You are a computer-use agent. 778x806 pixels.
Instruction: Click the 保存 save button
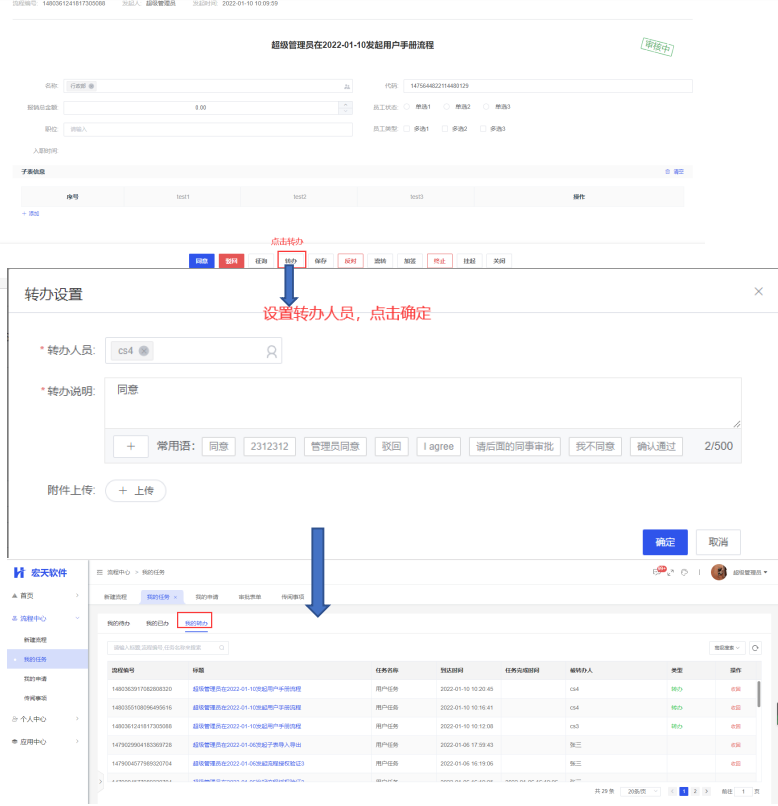(x=321, y=261)
